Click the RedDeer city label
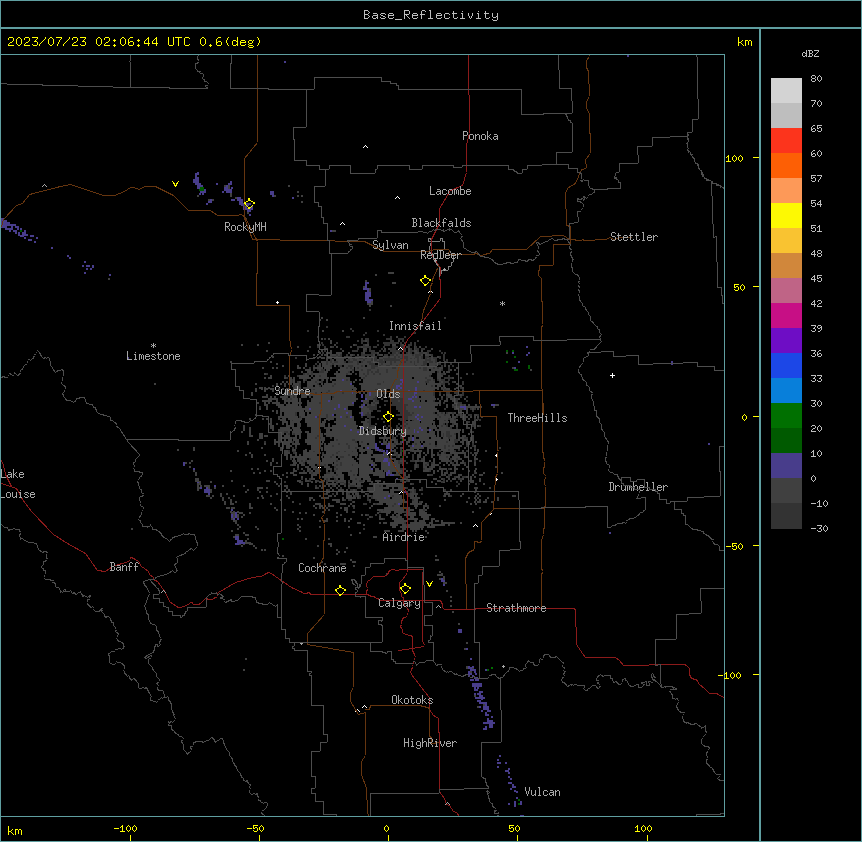This screenshot has height=842, width=862. [440, 255]
